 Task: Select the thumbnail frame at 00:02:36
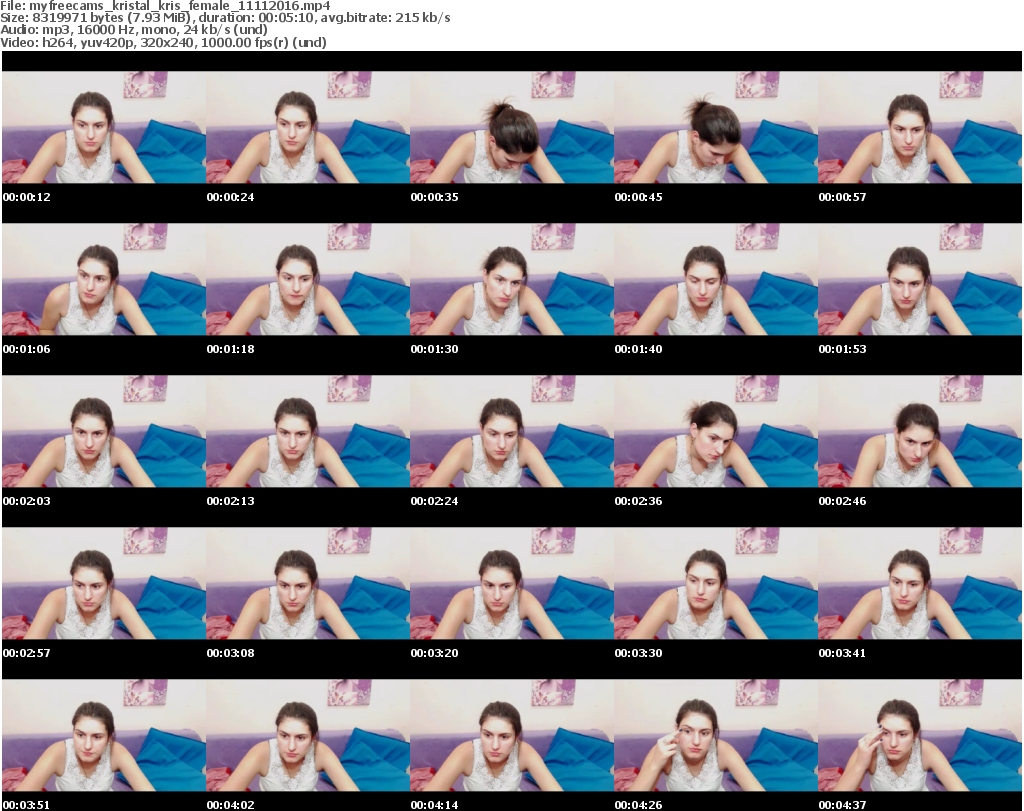point(716,432)
